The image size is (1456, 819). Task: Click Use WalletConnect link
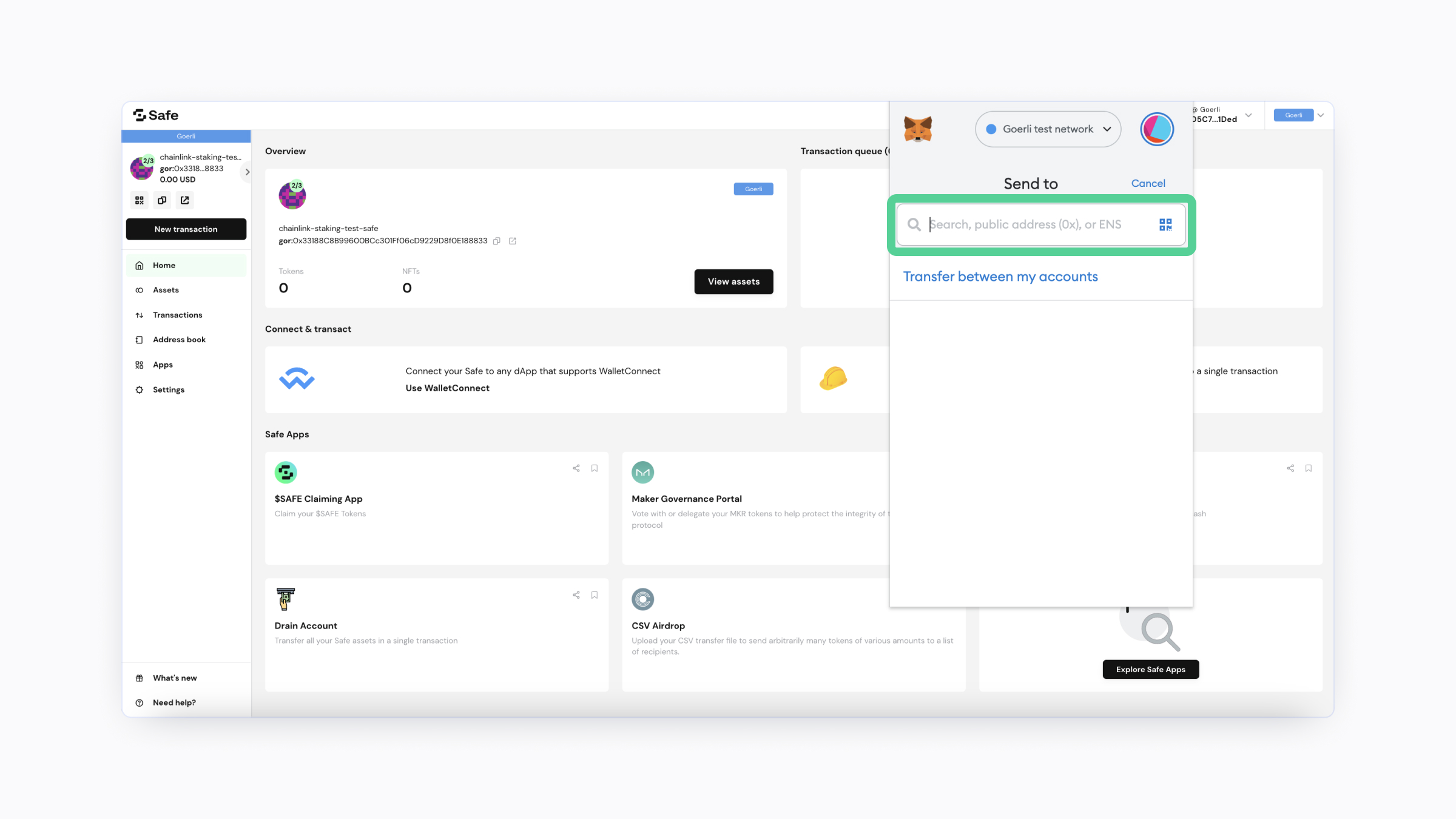pos(447,388)
